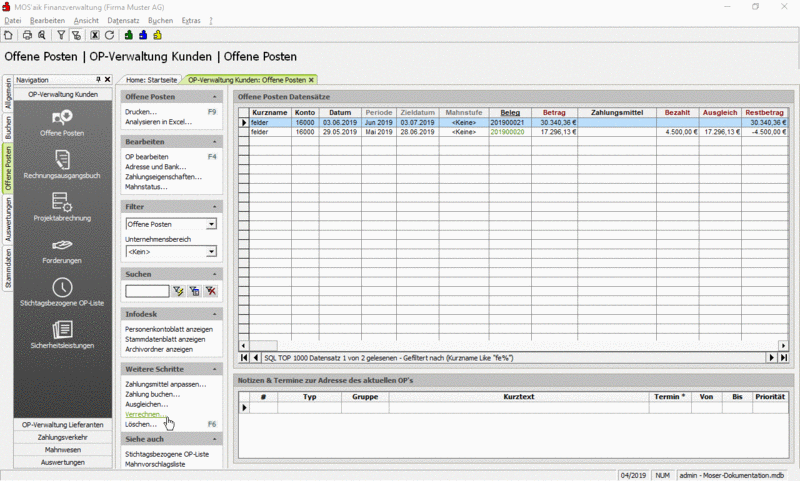Image resolution: width=800 pixels, height=481 pixels.
Task: Go to previous record arrow
Action: click(x=256, y=358)
